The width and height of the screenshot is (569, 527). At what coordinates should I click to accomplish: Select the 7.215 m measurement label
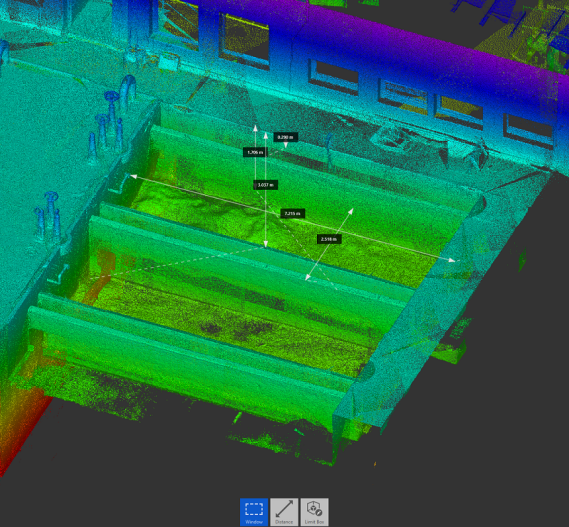[x=292, y=213]
